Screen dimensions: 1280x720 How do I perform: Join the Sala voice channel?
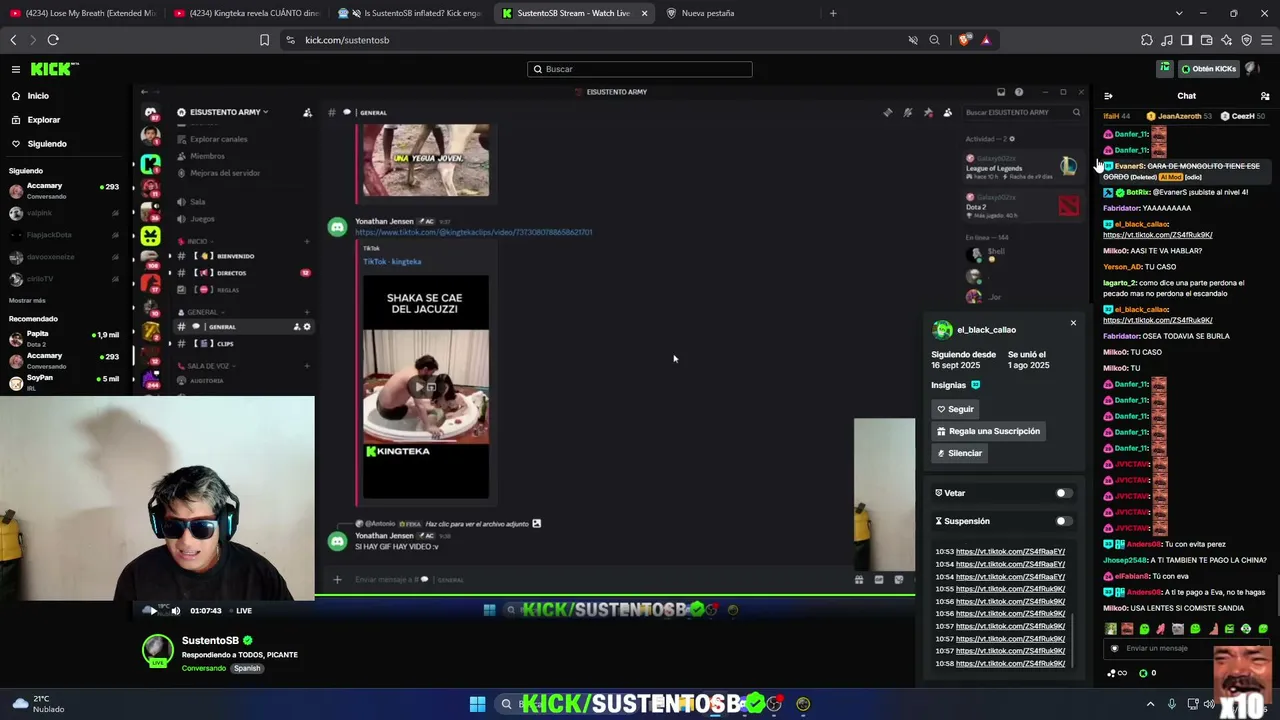pos(197,202)
